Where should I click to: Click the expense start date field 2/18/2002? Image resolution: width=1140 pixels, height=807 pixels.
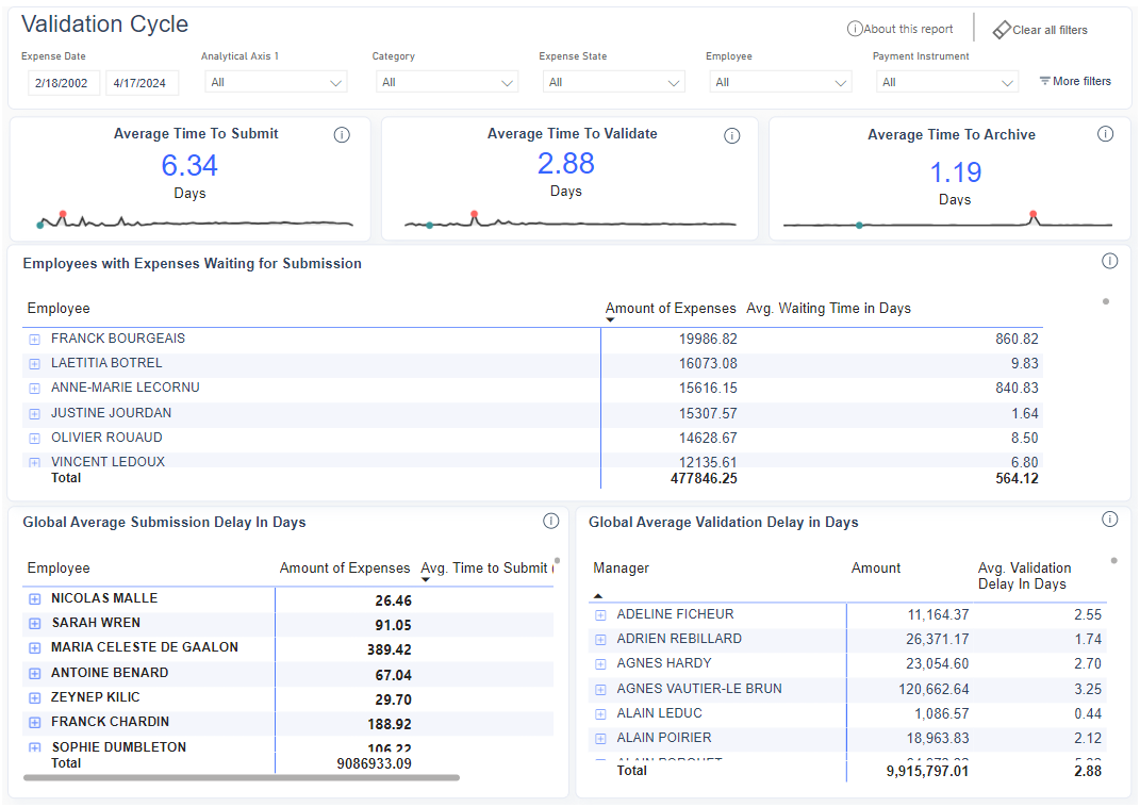(x=64, y=83)
